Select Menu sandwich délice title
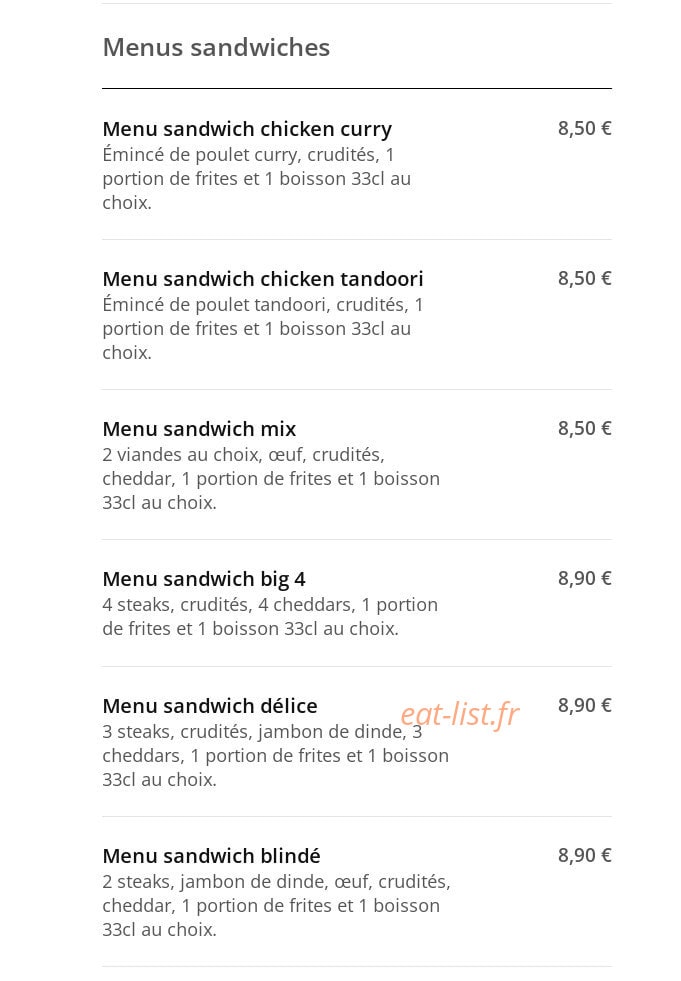The height and width of the screenshot is (981, 681). [x=210, y=706]
